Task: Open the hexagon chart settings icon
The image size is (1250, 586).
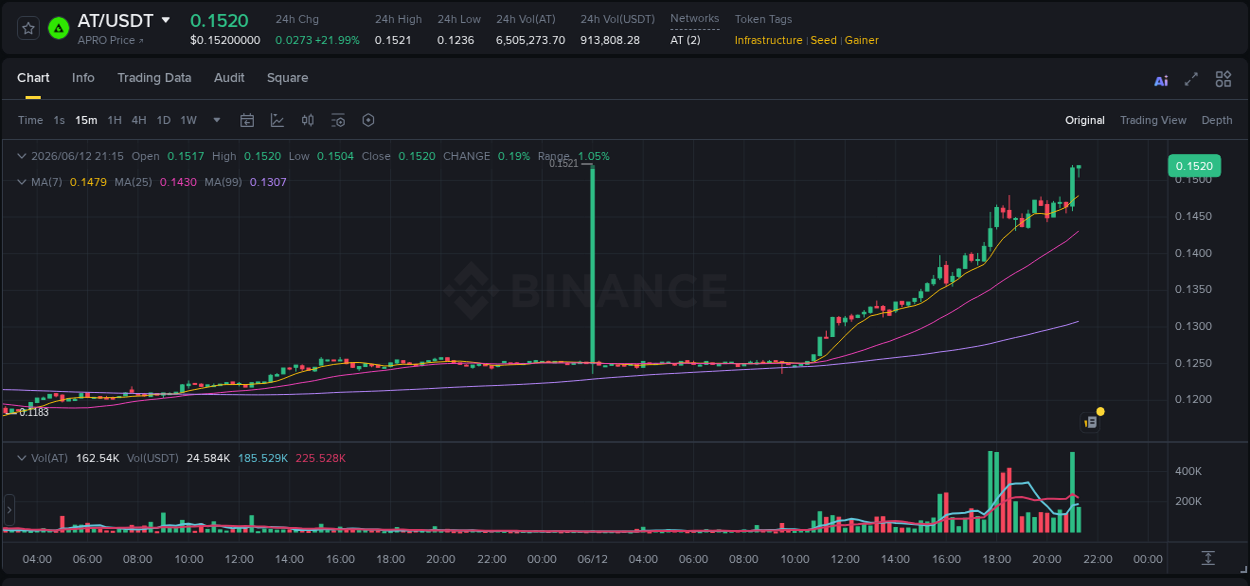Action: [x=368, y=120]
